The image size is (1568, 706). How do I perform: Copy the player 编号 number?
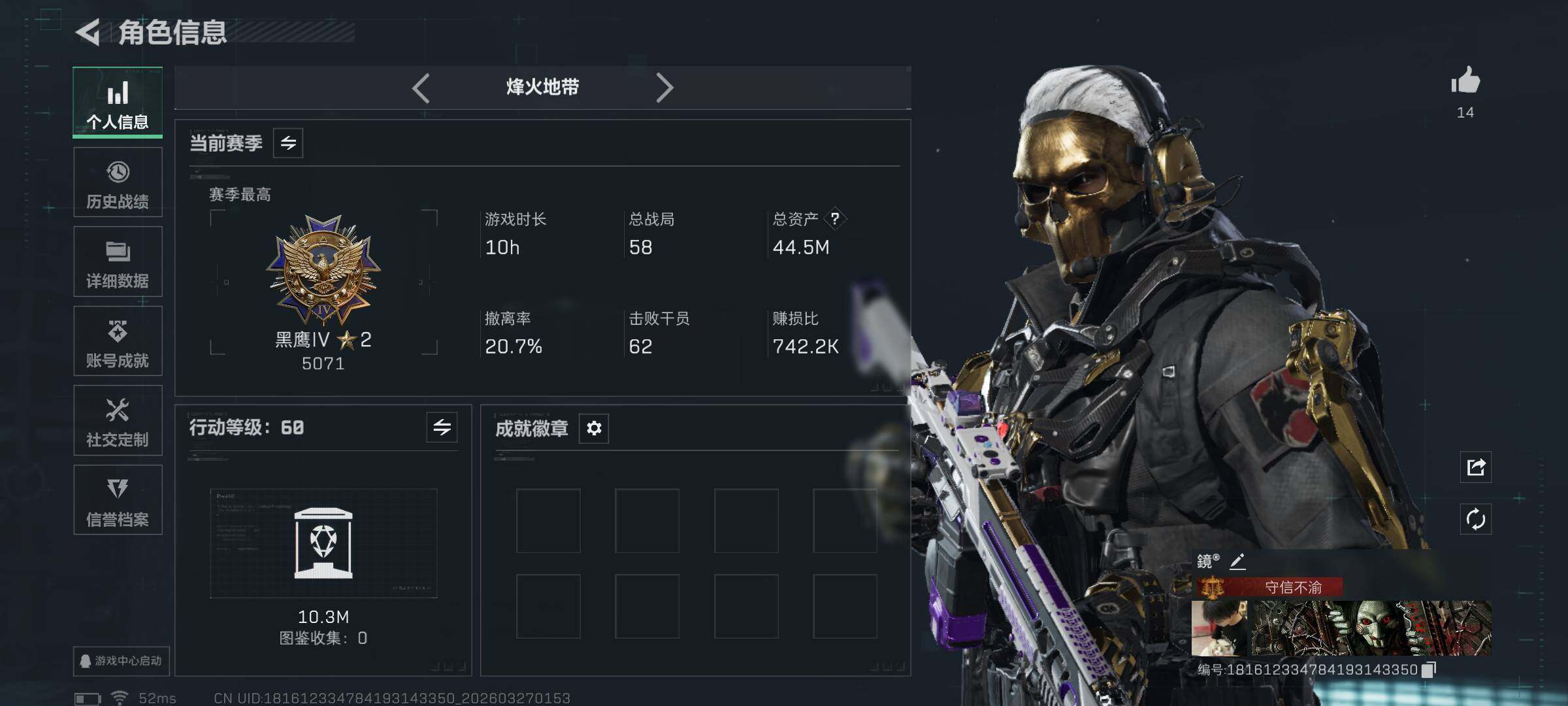1429,669
